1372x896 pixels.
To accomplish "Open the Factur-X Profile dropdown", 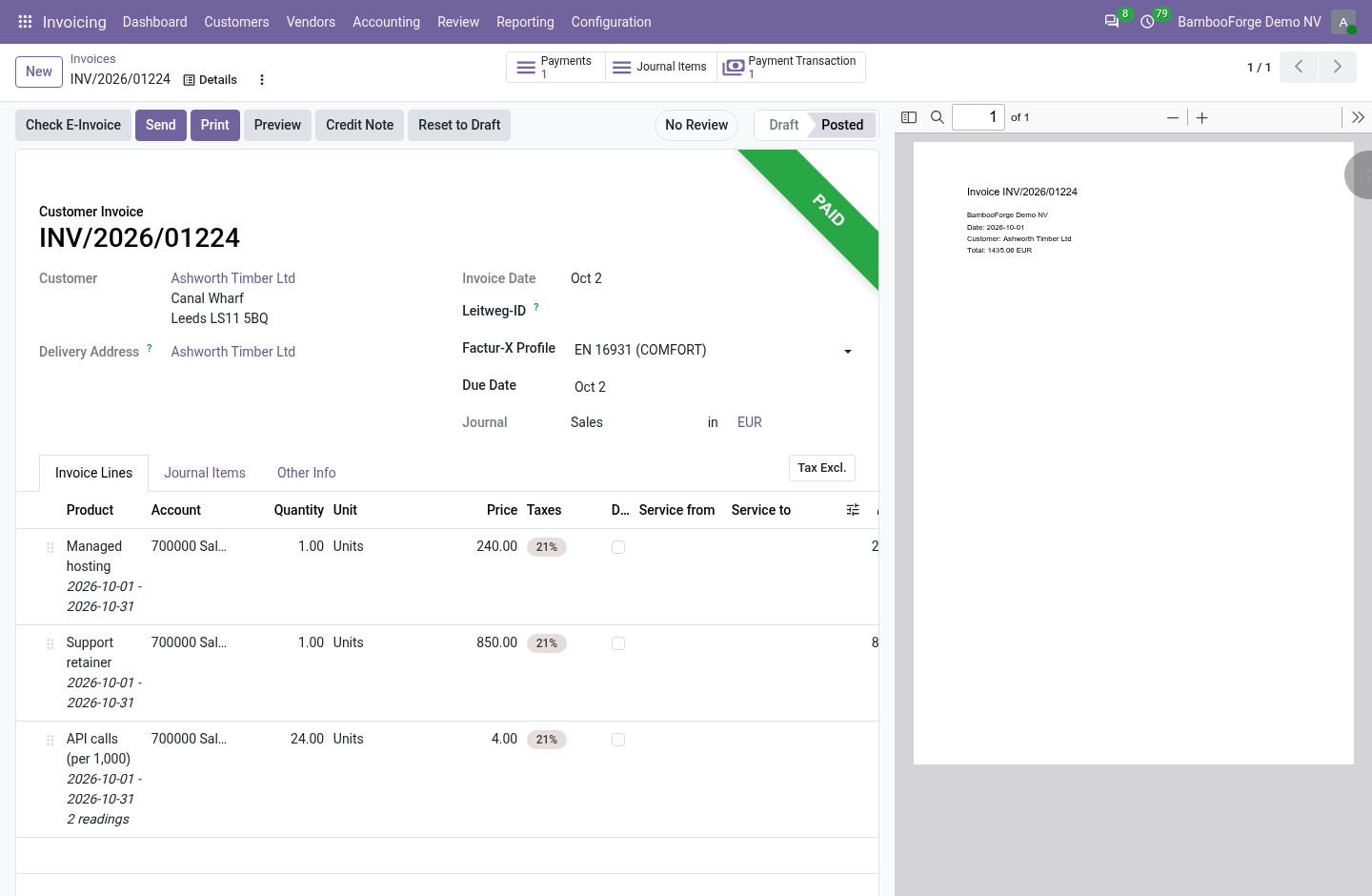I will pos(713,350).
